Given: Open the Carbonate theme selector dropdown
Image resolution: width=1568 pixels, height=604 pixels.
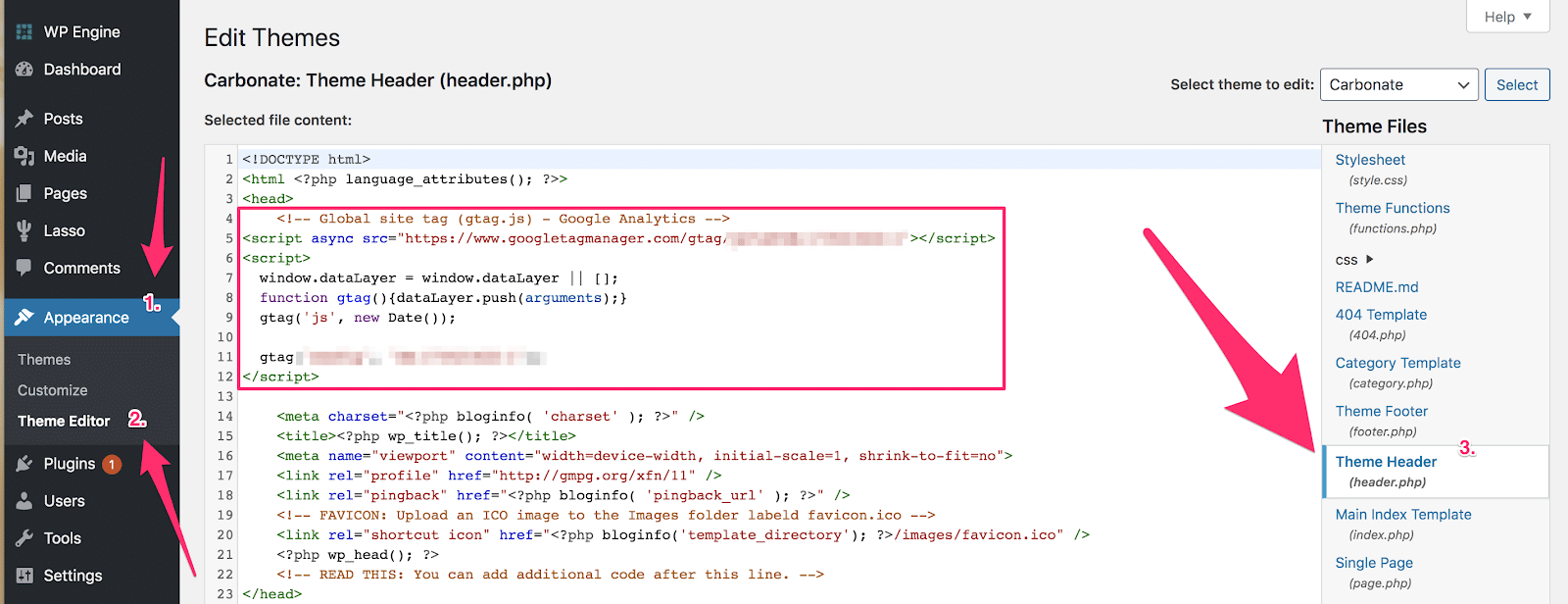Looking at the screenshot, I should click(x=1399, y=84).
